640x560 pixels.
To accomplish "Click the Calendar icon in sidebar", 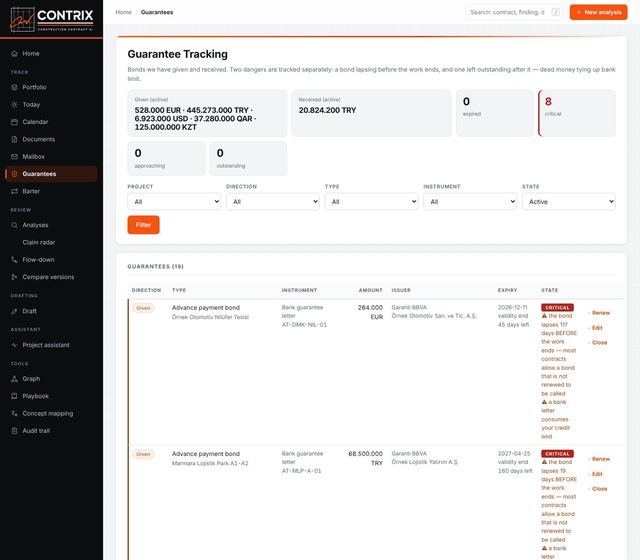I will (14, 122).
